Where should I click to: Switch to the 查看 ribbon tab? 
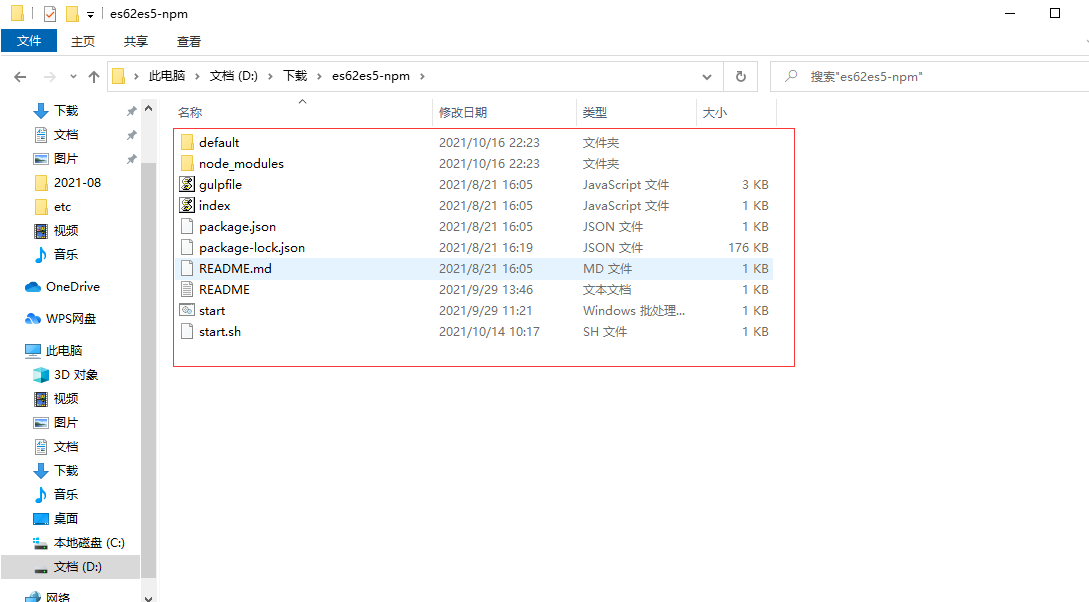pyautogui.click(x=188, y=41)
